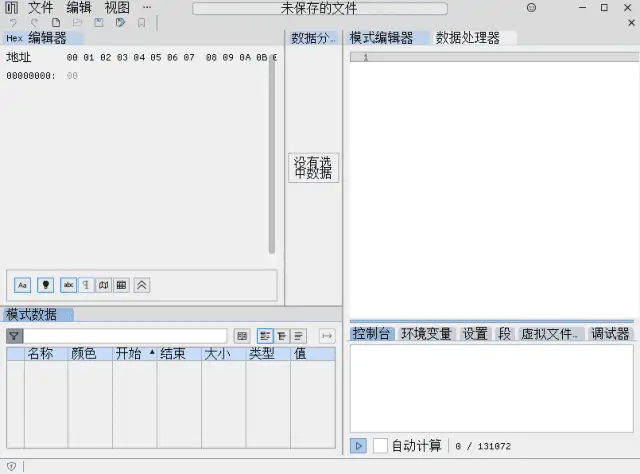Open the 文件 menu
640x474 pixels.
(41, 7)
